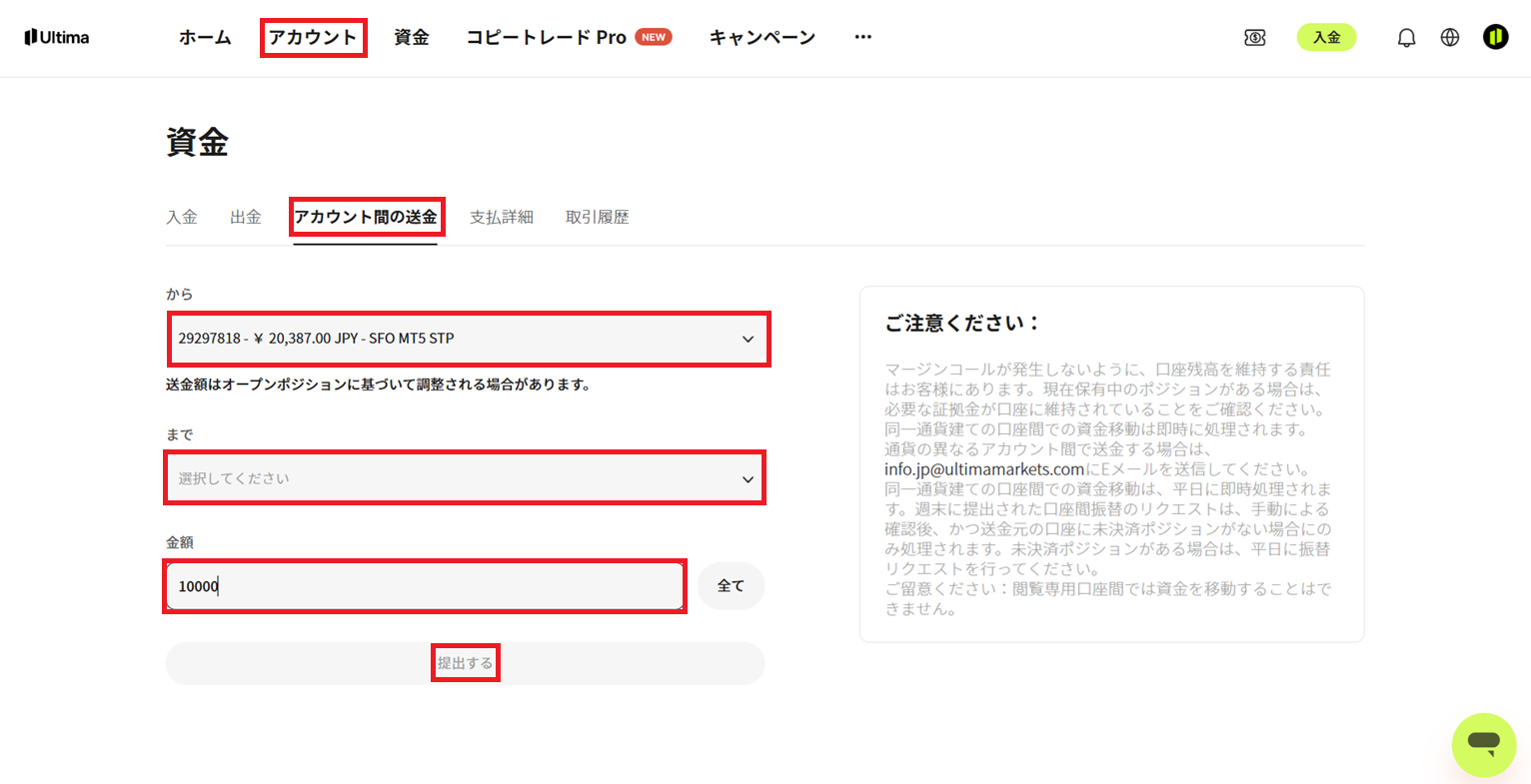Switch to 支払詳細 tab
The image size is (1531, 784).
click(x=502, y=217)
